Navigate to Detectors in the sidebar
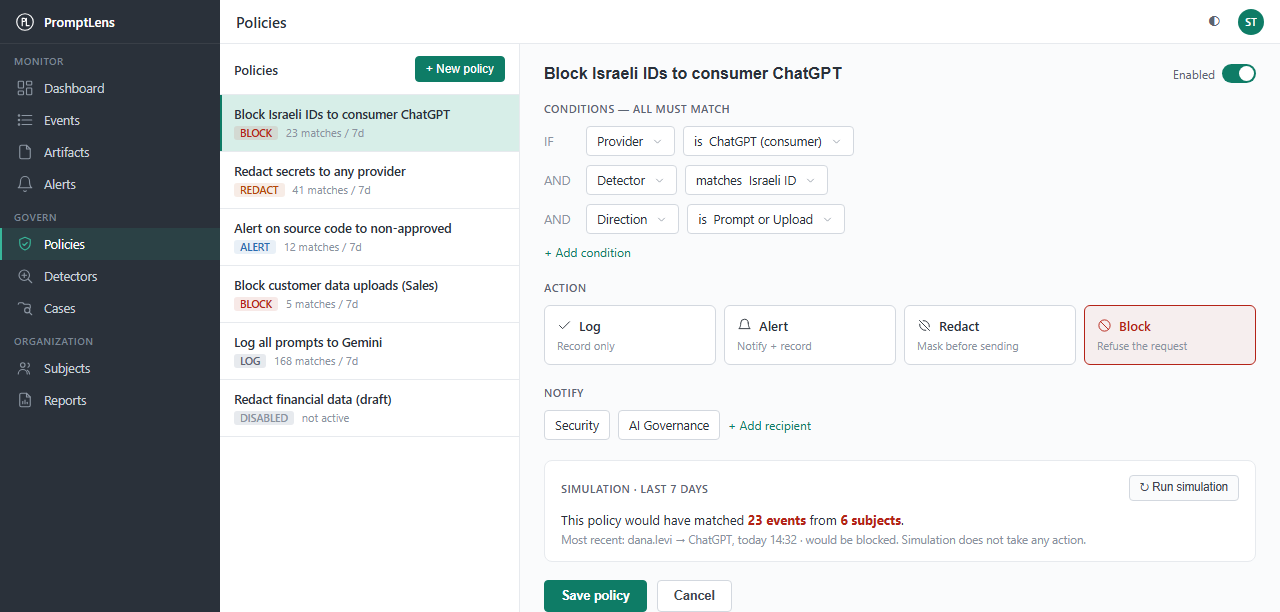Viewport: 1280px width, 612px height. coord(110,276)
